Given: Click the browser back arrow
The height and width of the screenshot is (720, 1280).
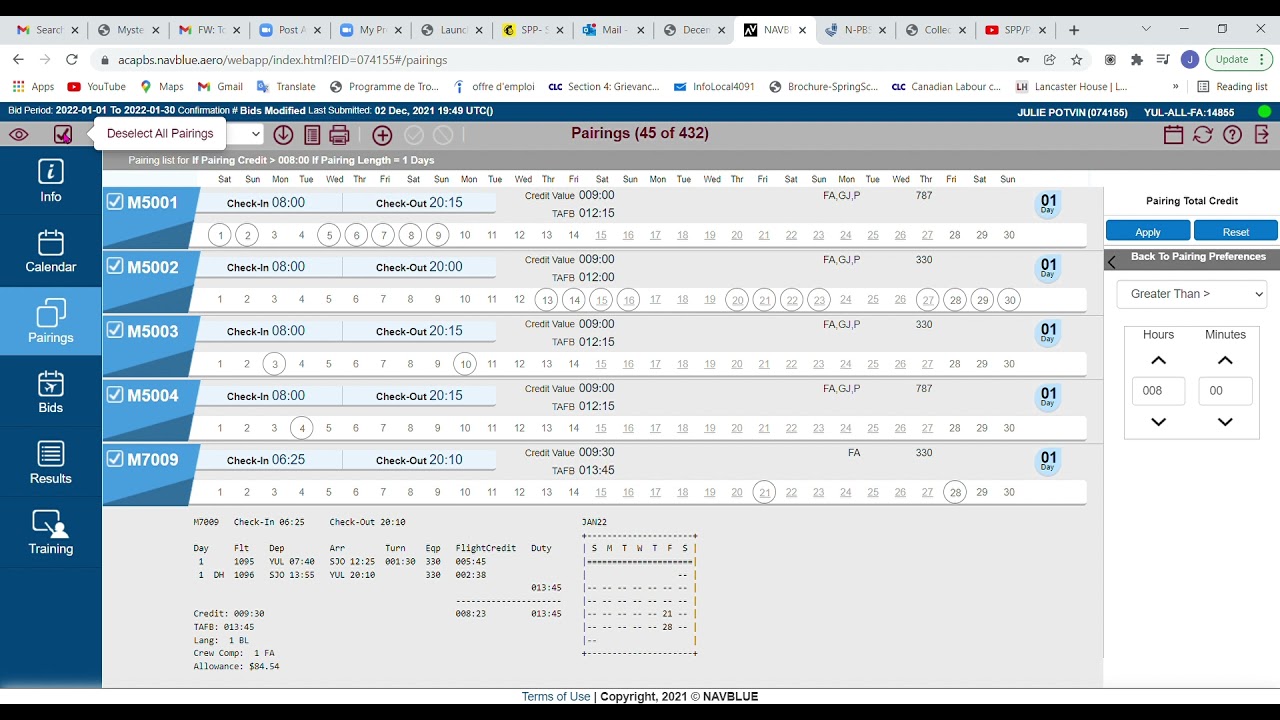Looking at the screenshot, I should click(x=18, y=60).
